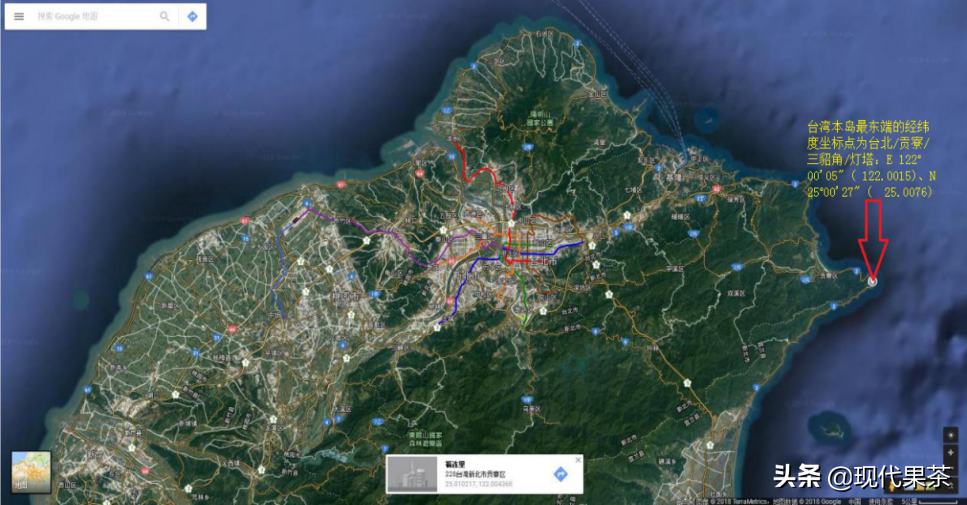Image resolution: width=967 pixels, height=505 pixels.
Task: Select the Pegman street view icon
Action: 894,487
